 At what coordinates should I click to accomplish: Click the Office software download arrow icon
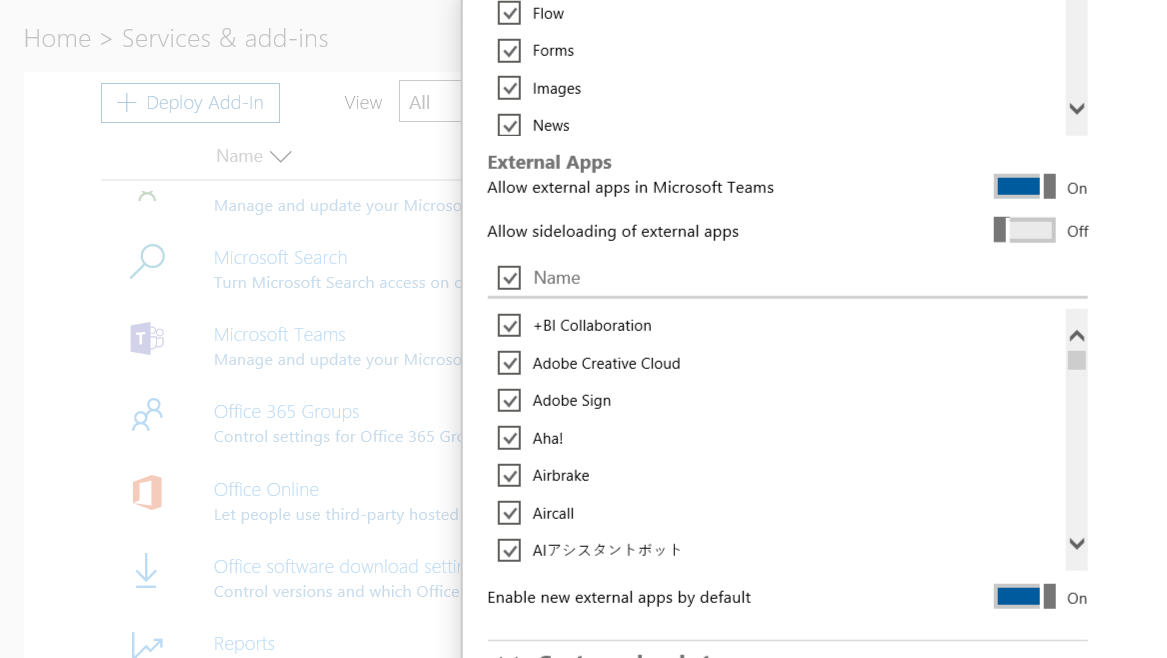(146, 570)
